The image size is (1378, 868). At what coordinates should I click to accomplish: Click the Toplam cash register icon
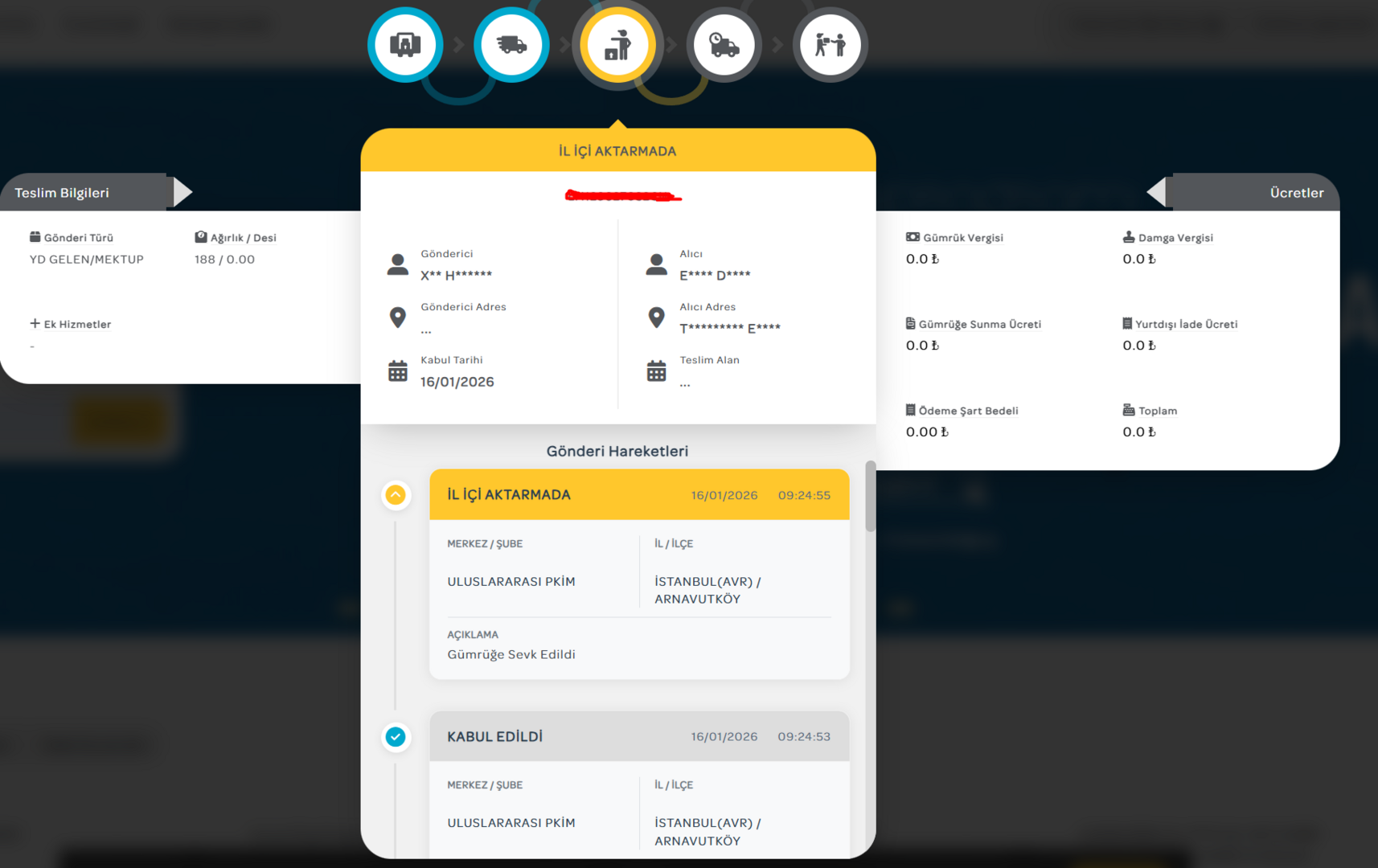point(1129,410)
